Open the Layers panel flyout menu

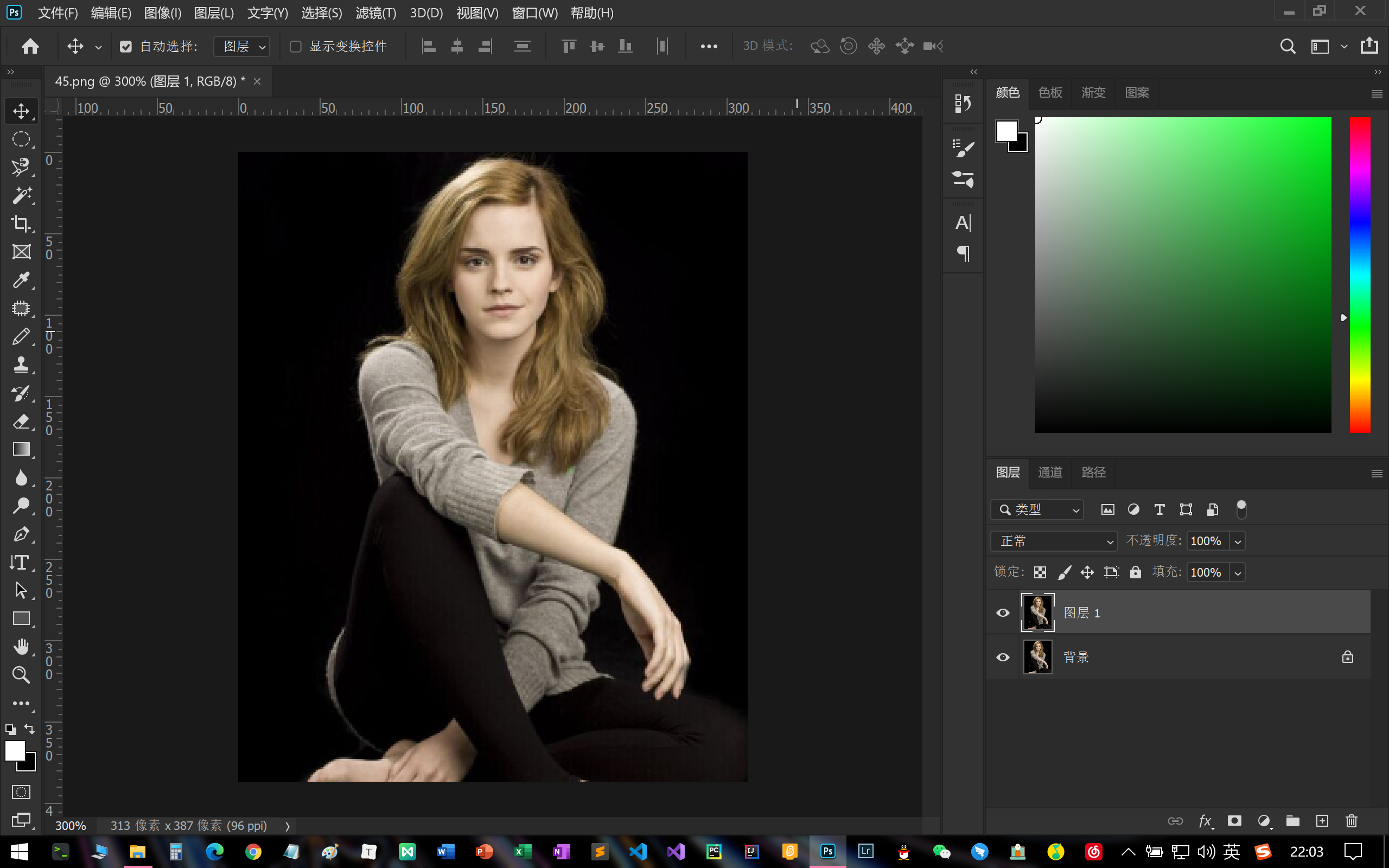1377,474
